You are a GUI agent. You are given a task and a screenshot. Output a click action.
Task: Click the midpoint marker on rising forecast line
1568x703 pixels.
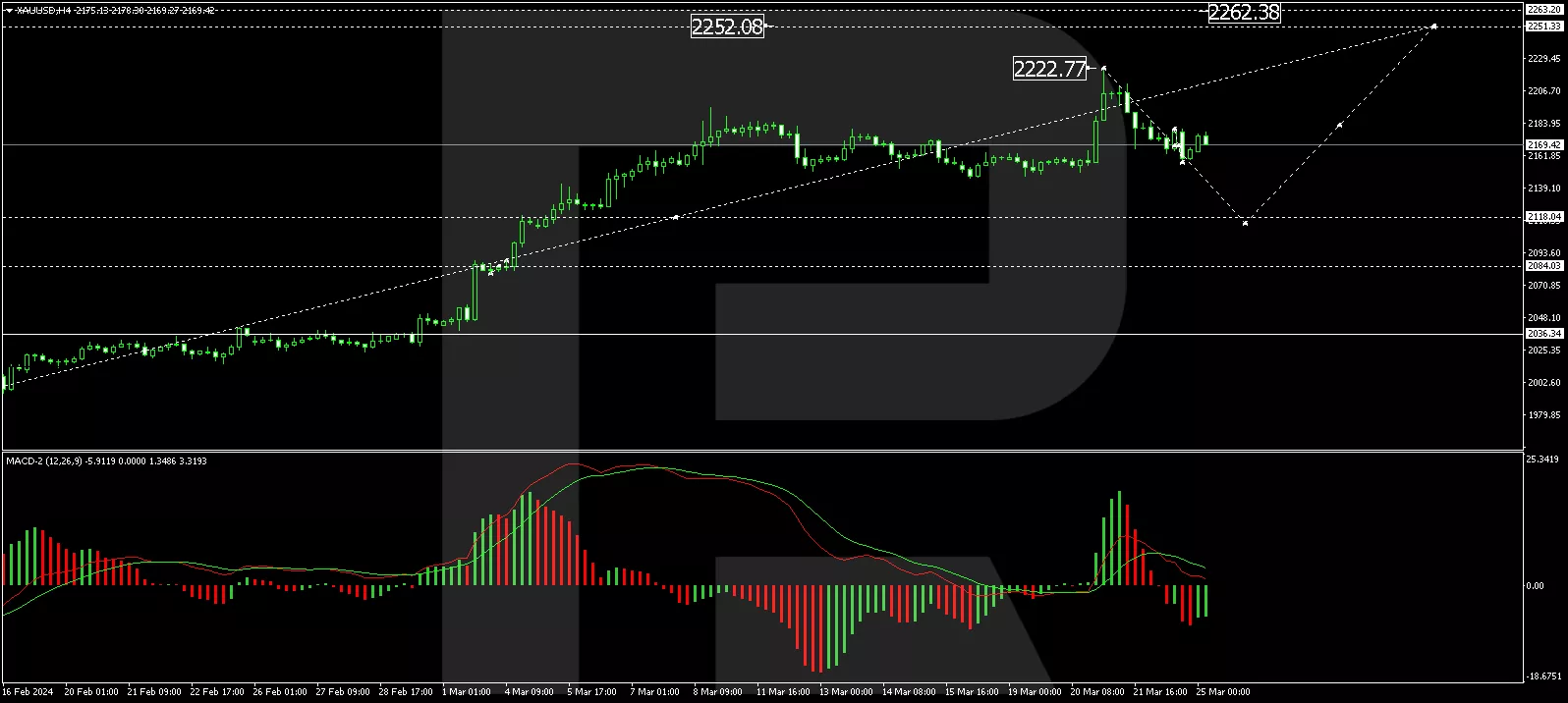1339,125
